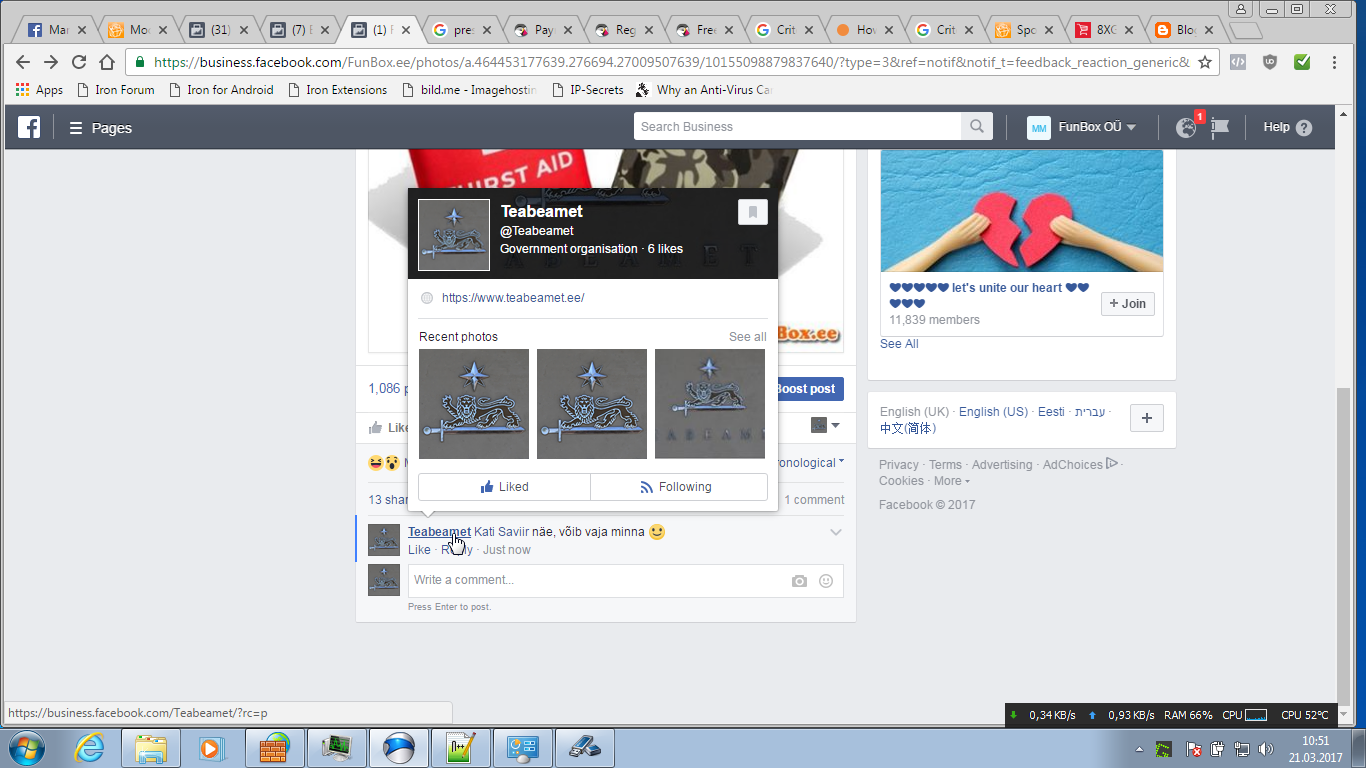Click the browser address bar URL
Image resolution: width=1366 pixels, height=768 pixels.
pos(672,62)
